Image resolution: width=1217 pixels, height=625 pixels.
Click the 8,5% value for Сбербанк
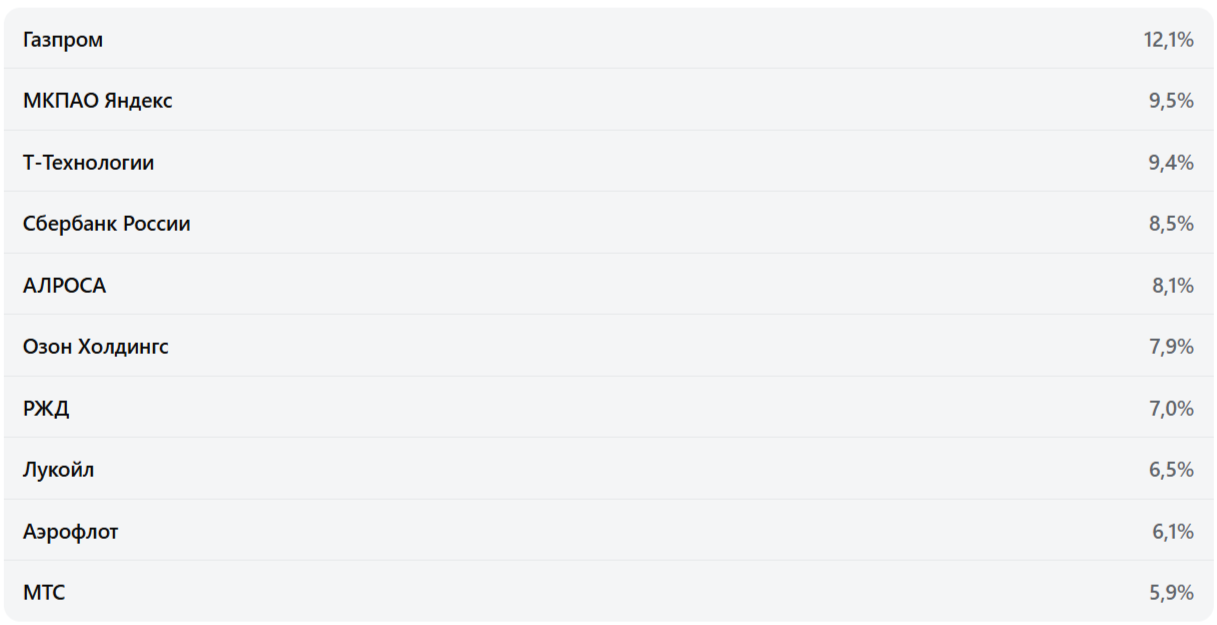[x=1171, y=224]
